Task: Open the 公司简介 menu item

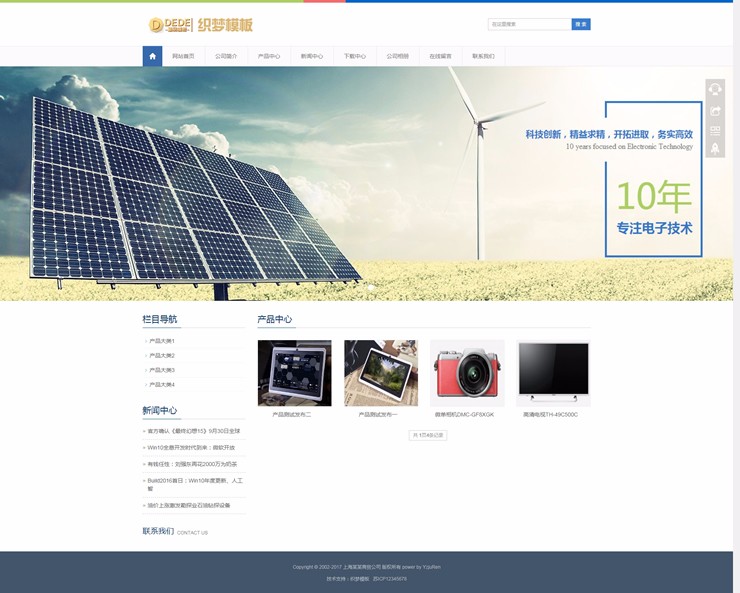Action: pos(226,56)
